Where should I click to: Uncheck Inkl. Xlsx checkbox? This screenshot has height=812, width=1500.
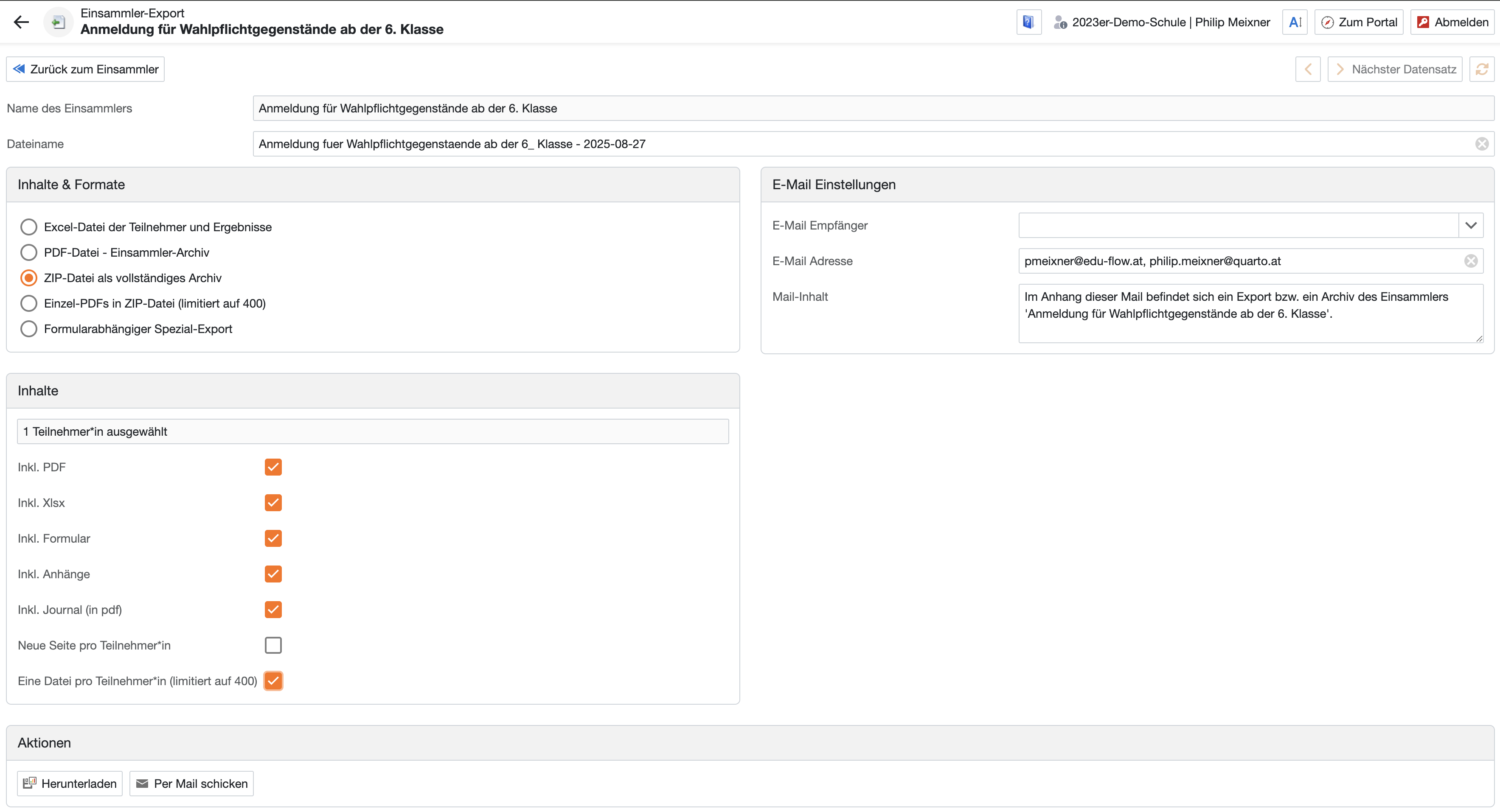pyautogui.click(x=273, y=503)
